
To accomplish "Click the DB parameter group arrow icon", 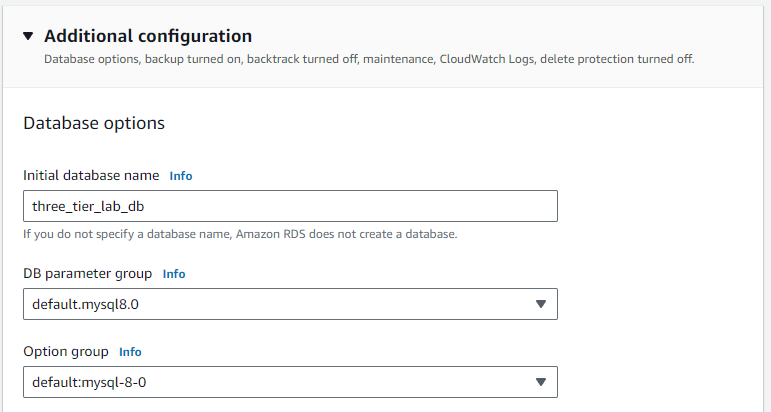I will point(541,304).
